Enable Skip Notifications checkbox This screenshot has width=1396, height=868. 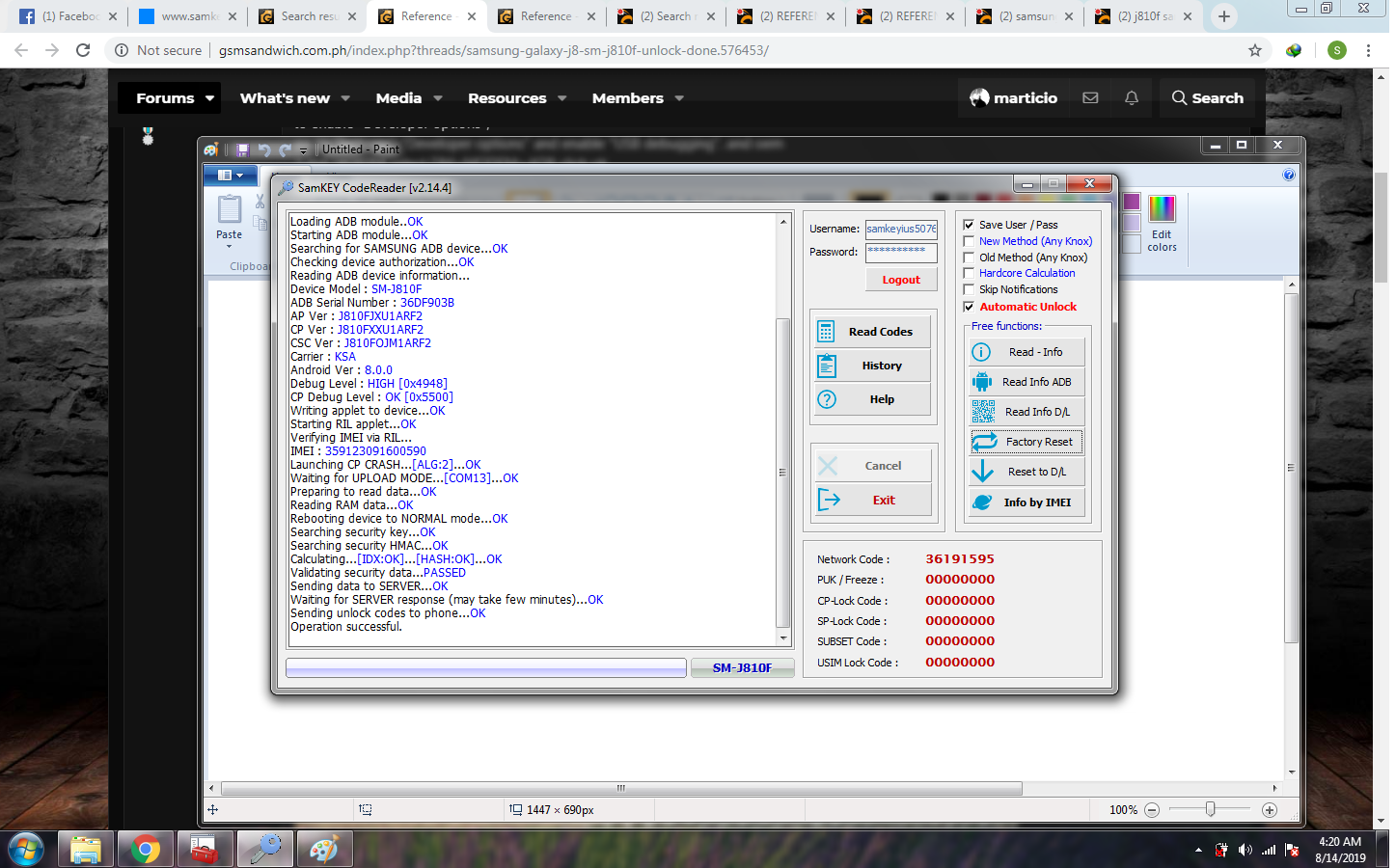969,289
